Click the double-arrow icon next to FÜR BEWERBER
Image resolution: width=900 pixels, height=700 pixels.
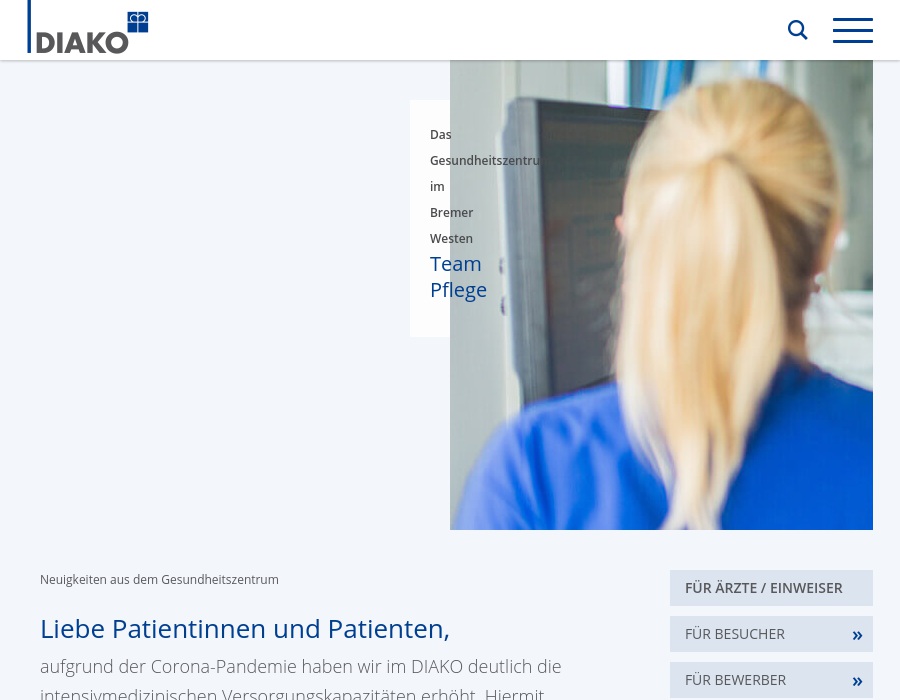[857, 680]
